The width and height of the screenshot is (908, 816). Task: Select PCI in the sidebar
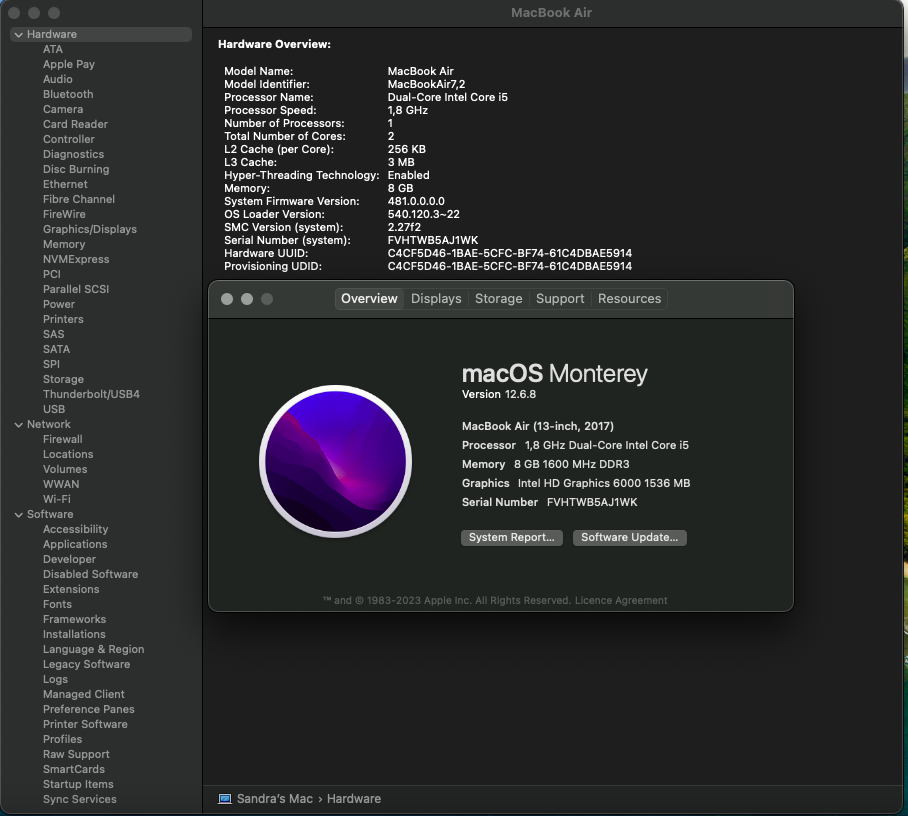(52, 275)
